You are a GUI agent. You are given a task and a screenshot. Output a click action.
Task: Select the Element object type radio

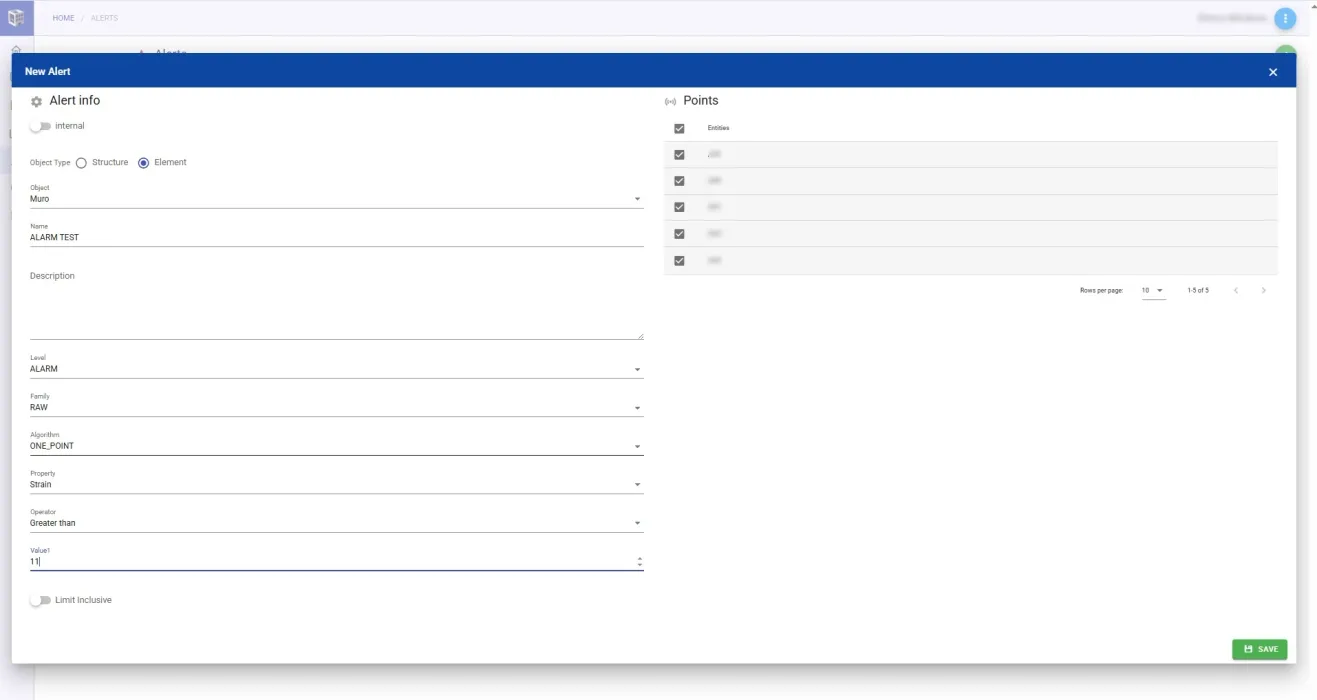click(x=143, y=163)
